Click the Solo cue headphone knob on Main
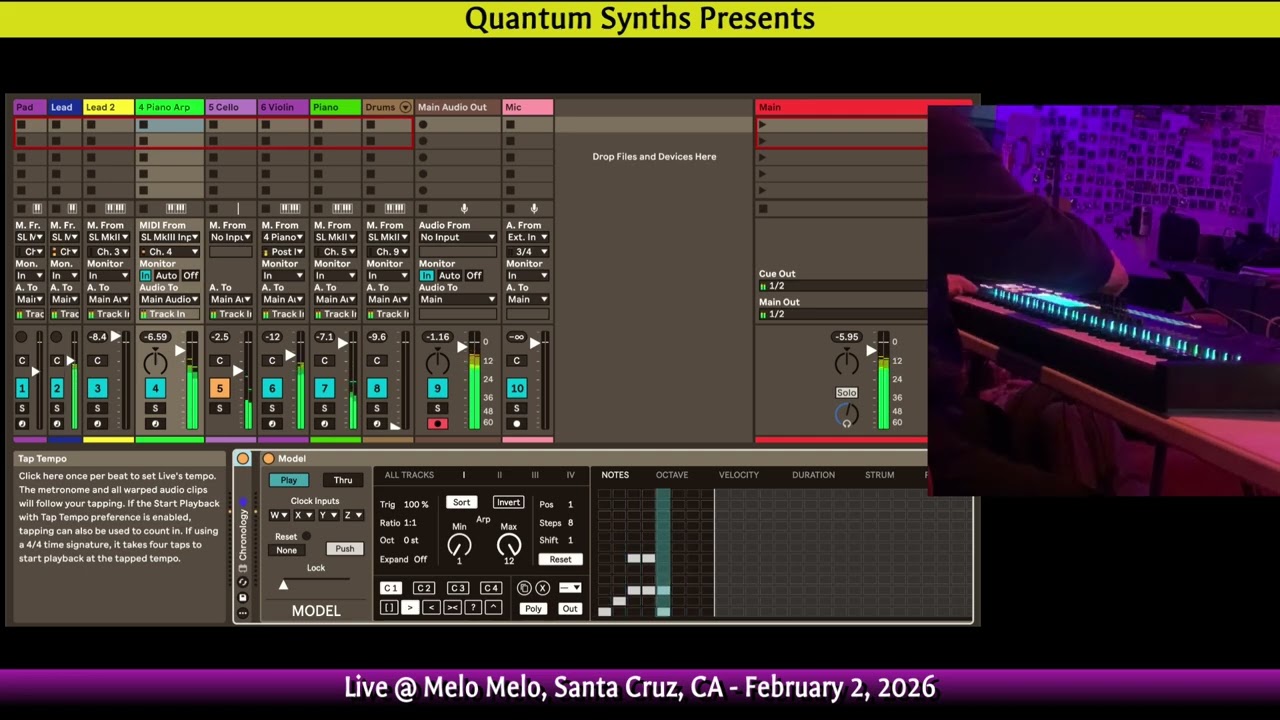The image size is (1280, 720). pyautogui.click(x=847, y=413)
